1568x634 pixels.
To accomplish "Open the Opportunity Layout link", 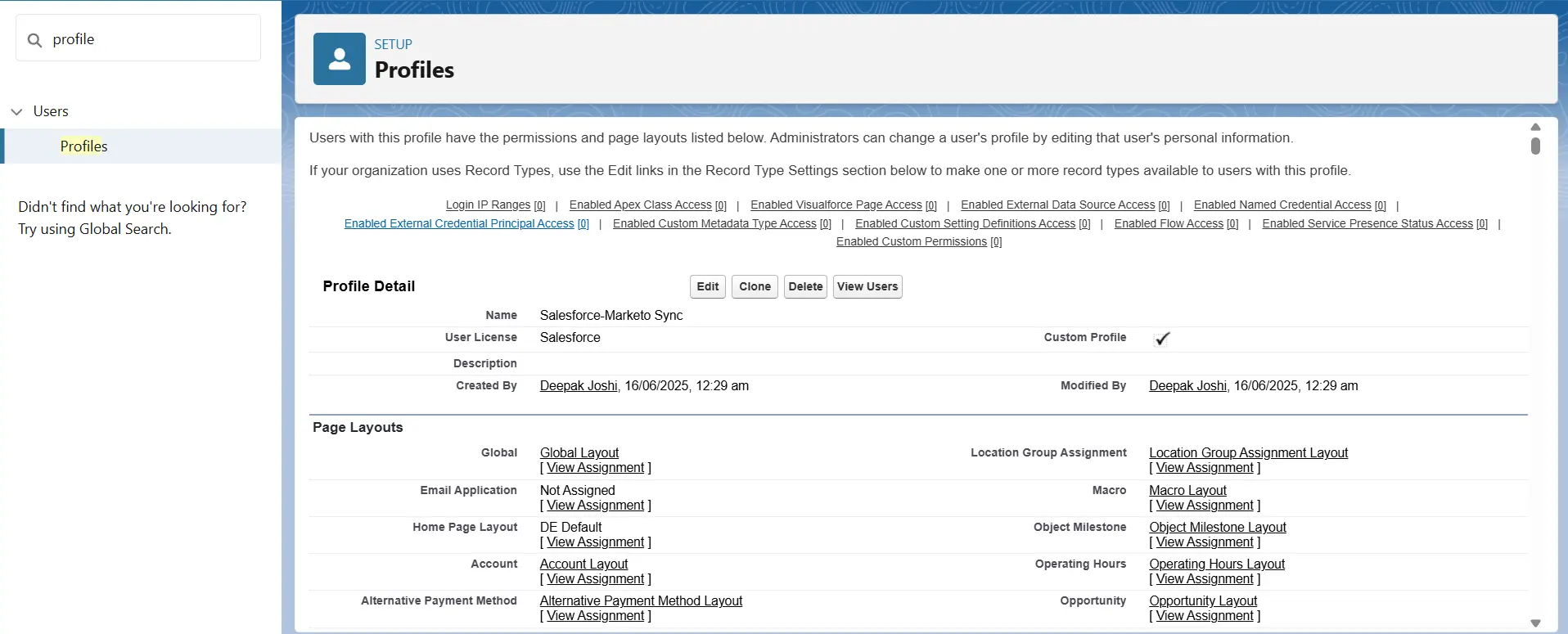I will [x=1202, y=601].
